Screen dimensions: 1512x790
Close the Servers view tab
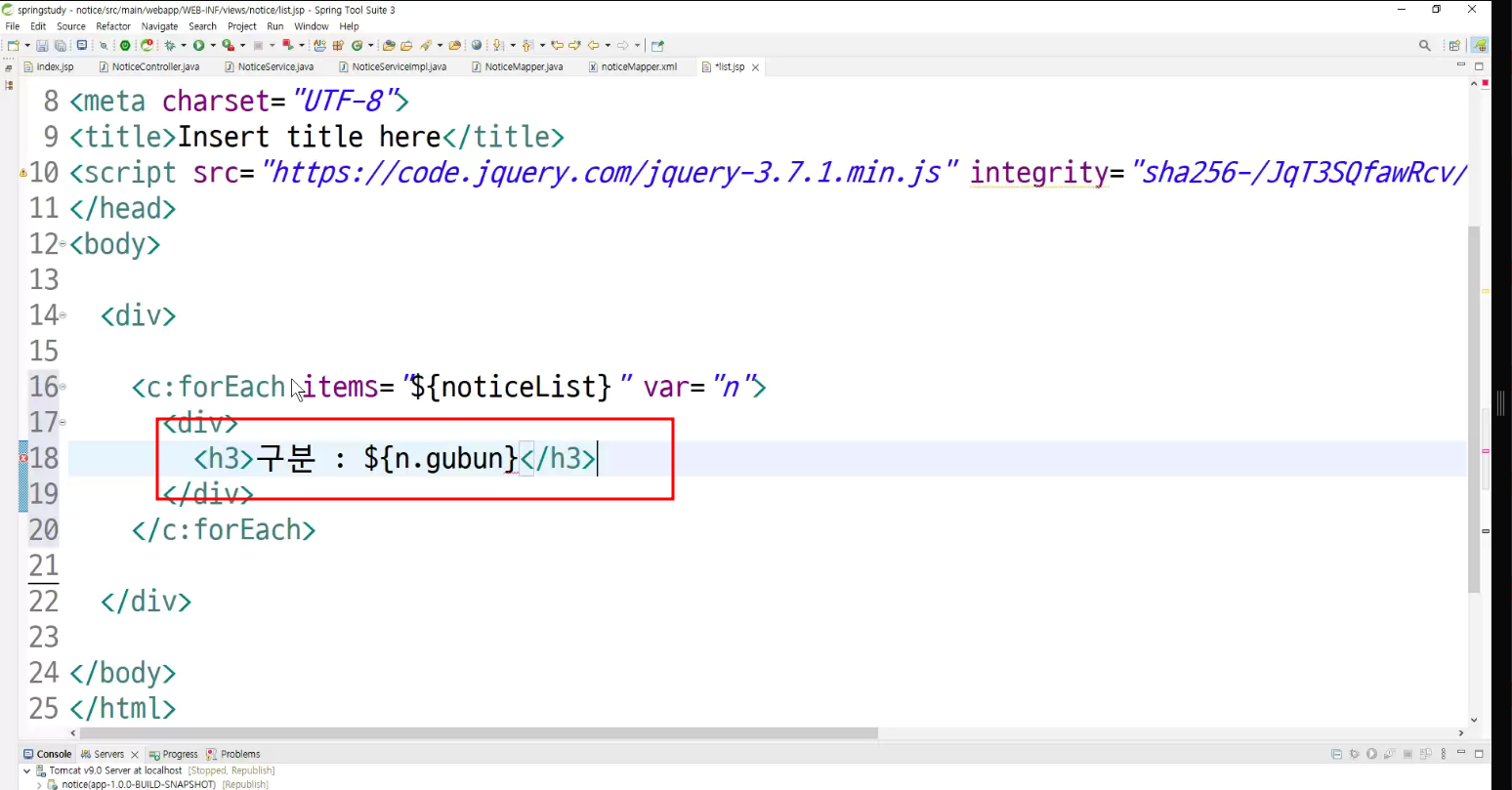click(x=135, y=755)
